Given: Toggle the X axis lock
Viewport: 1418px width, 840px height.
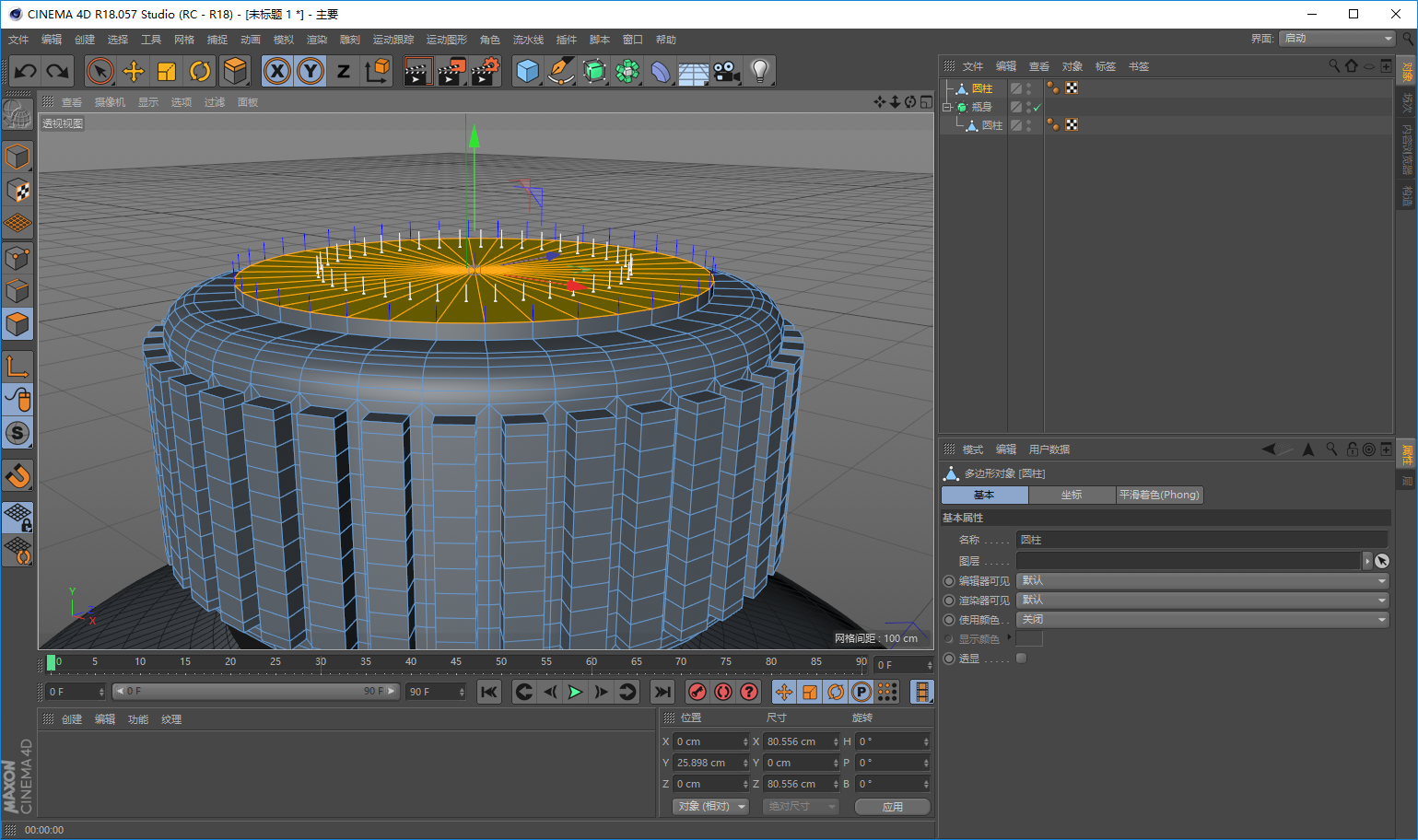Looking at the screenshot, I should click(x=277, y=71).
